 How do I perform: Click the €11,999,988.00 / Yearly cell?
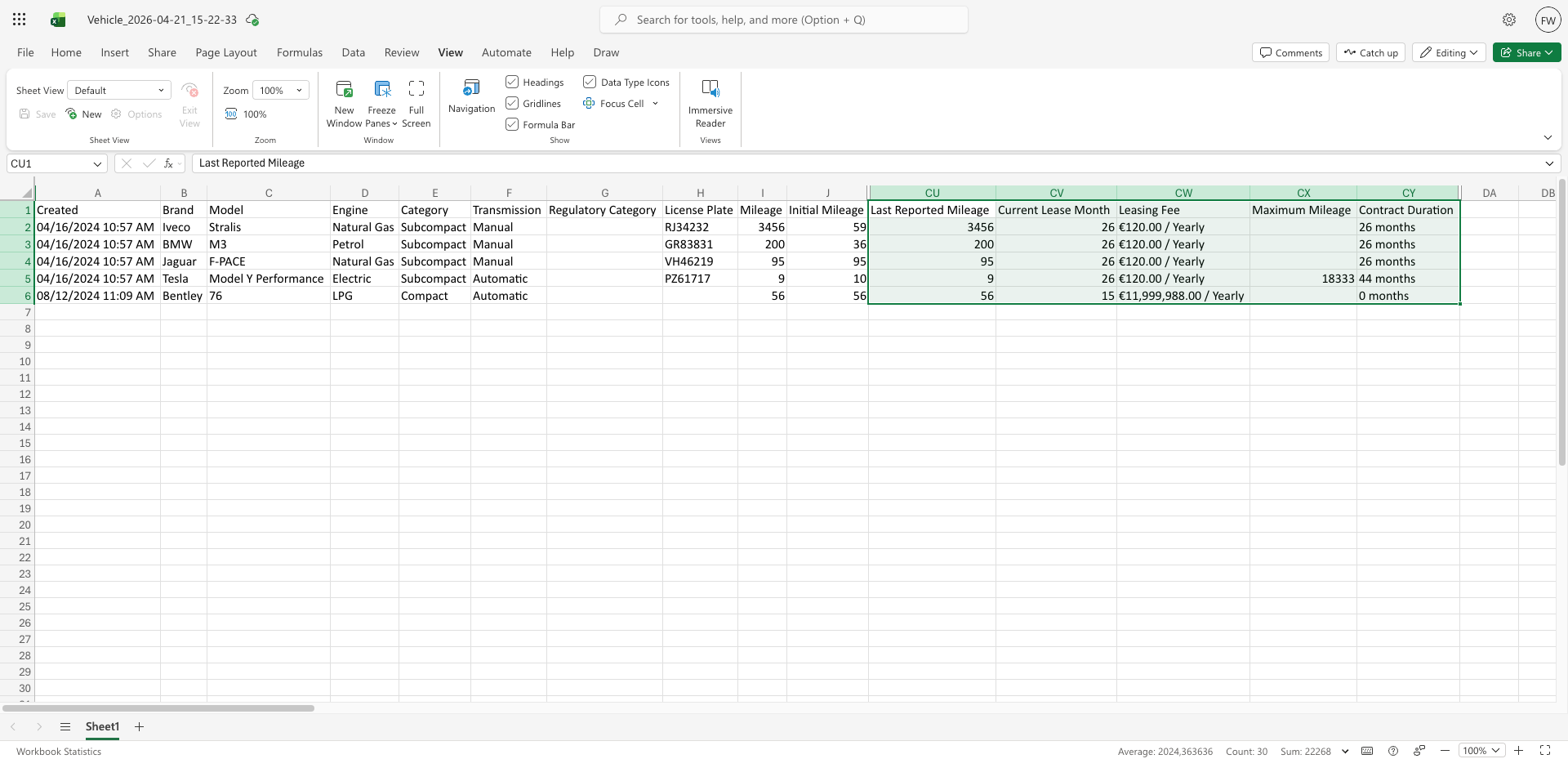pos(1183,296)
